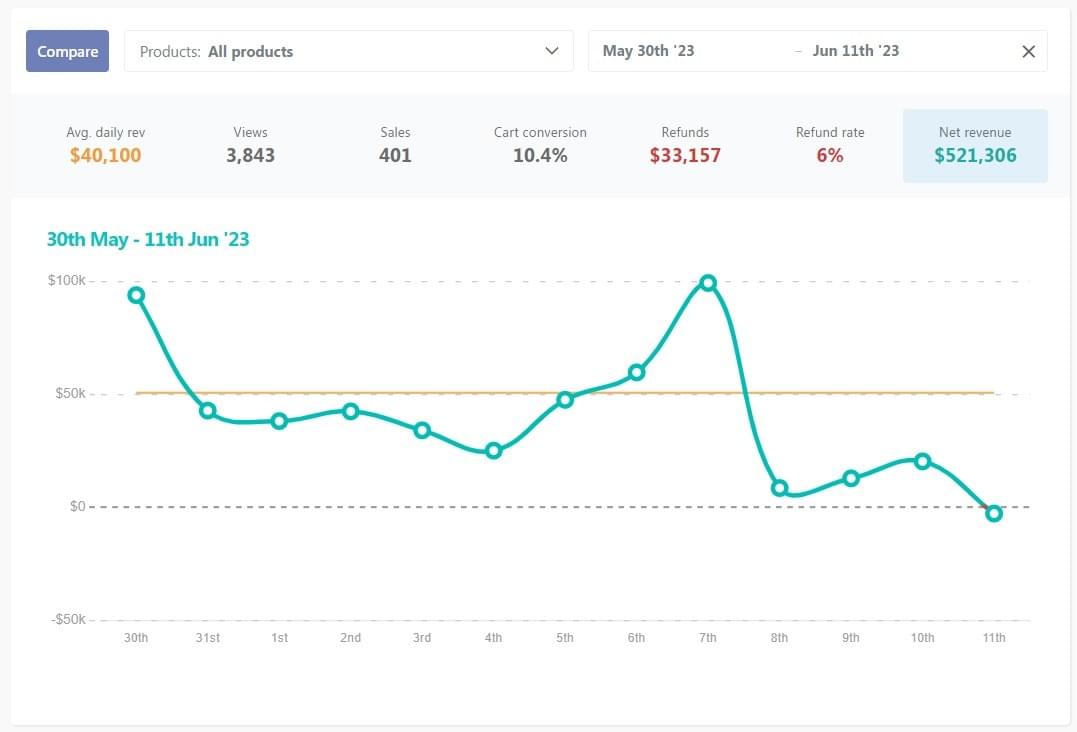Viewport: 1077px width, 732px height.
Task: Click the May 30th '23 start date
Action: (x=648, y=51)
